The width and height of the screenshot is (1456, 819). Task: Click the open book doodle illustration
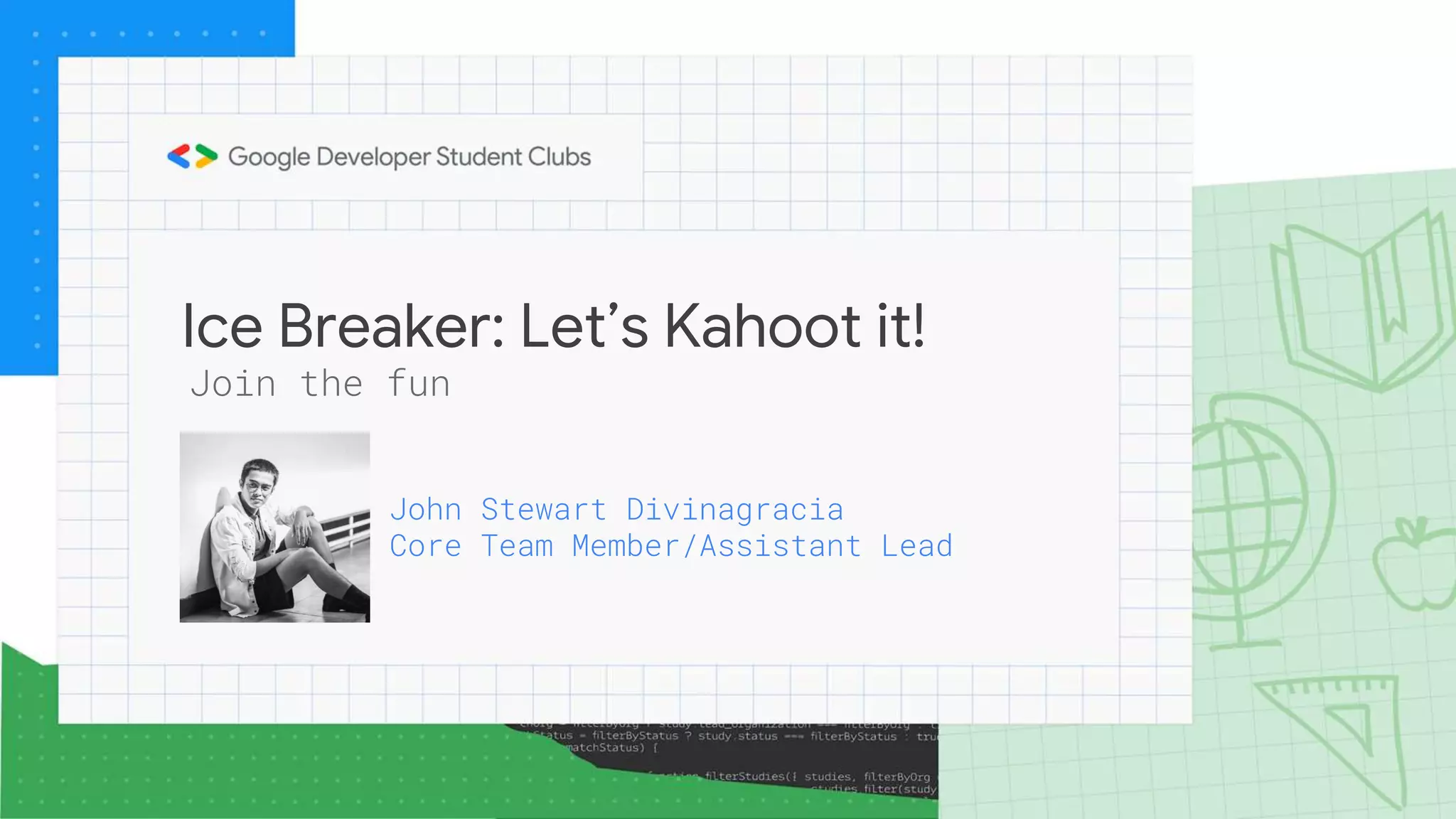pos(1361,299)
